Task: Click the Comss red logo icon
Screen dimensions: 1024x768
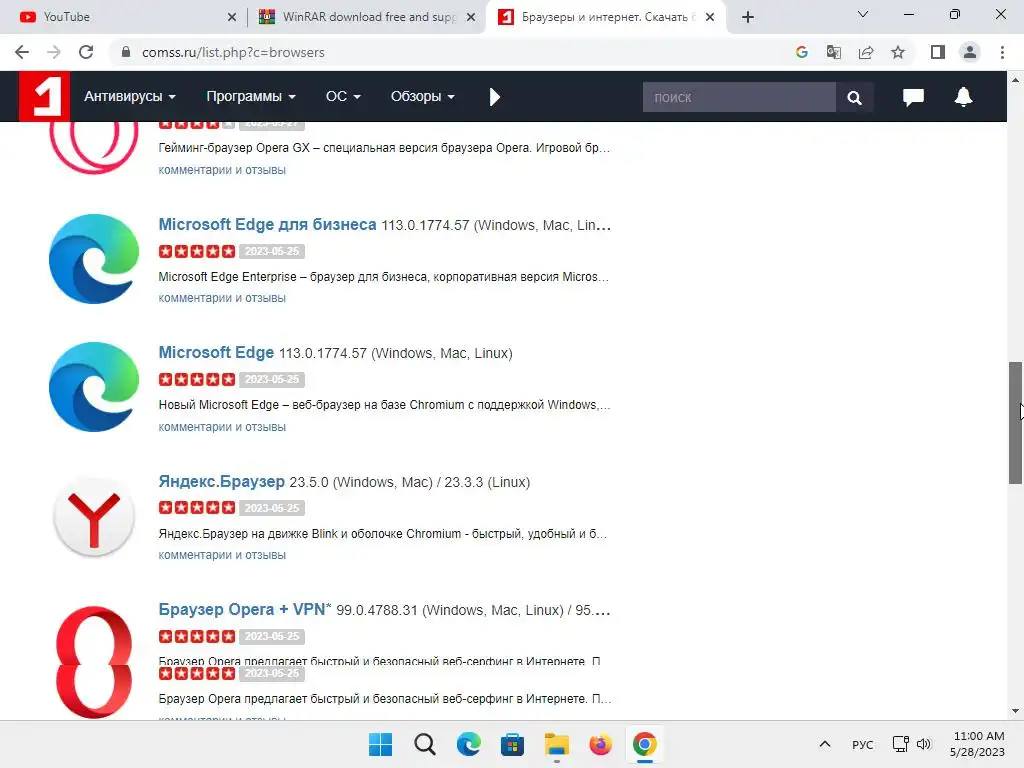Action: coord(44,97)
